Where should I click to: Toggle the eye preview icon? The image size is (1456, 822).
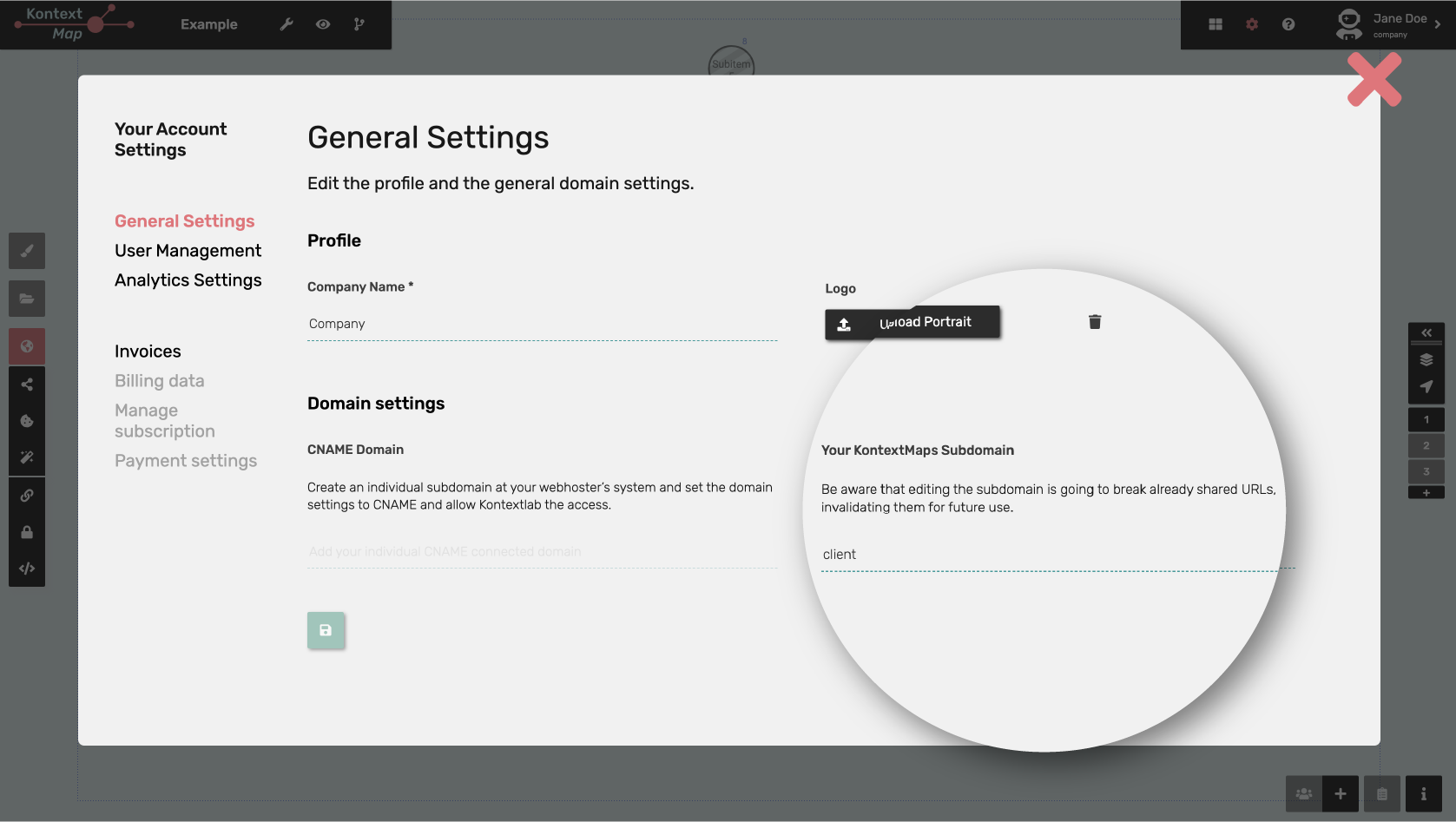[x=323, y=24]
